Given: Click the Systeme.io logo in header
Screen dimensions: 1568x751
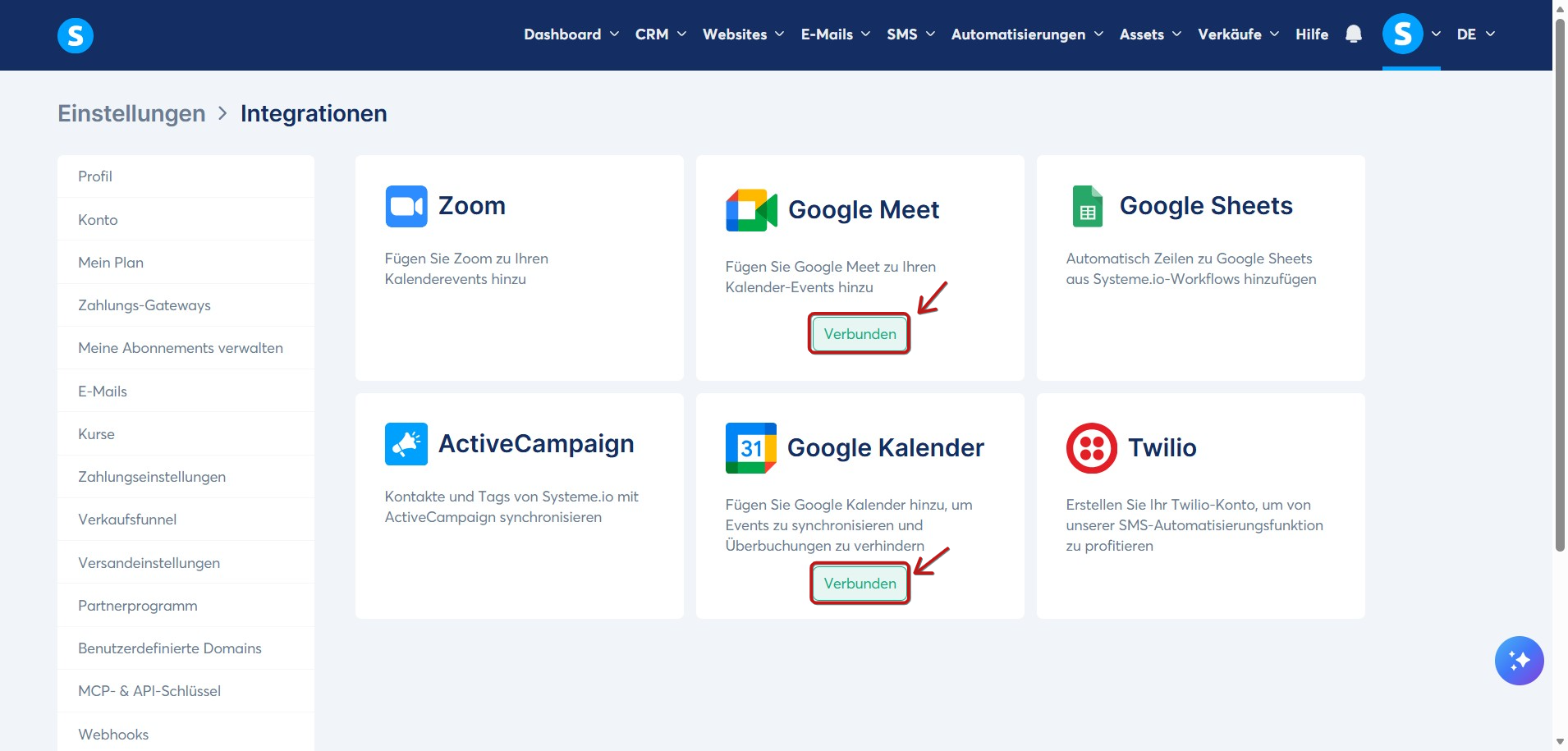Looking at the screenshot, I should click(76, 35).
